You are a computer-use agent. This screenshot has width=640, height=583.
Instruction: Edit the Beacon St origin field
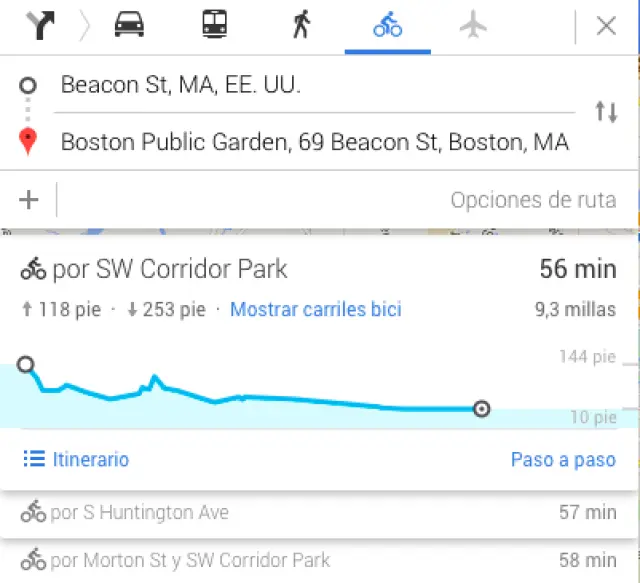[x=300, y=85]
